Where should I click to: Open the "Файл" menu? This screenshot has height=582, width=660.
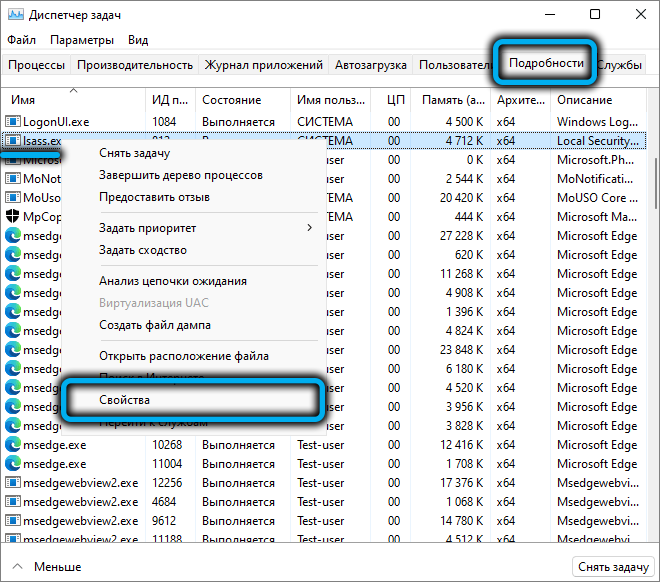pos(21,40)
